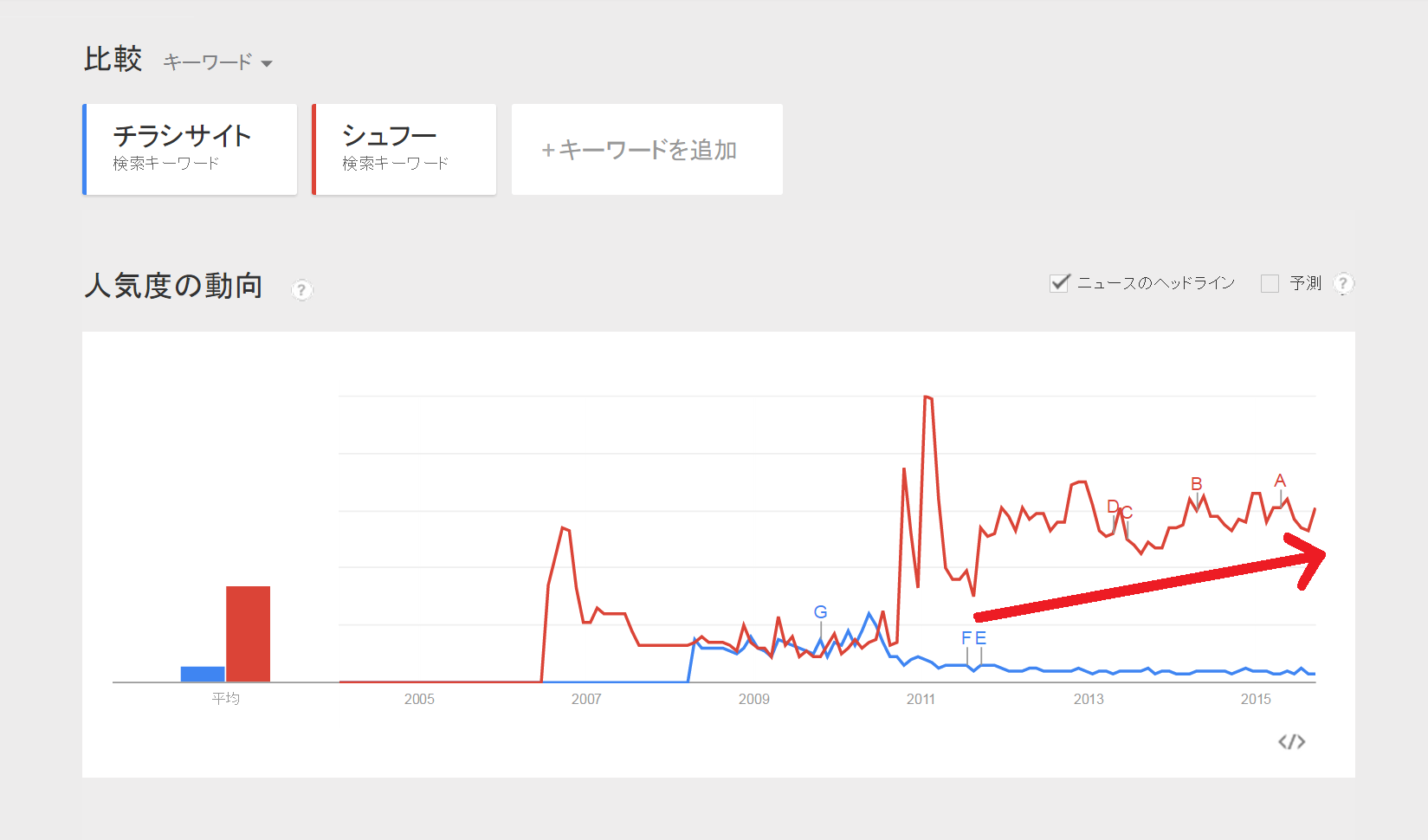
Task: Select the シュフー keyword card
Action: click(404, 149)
